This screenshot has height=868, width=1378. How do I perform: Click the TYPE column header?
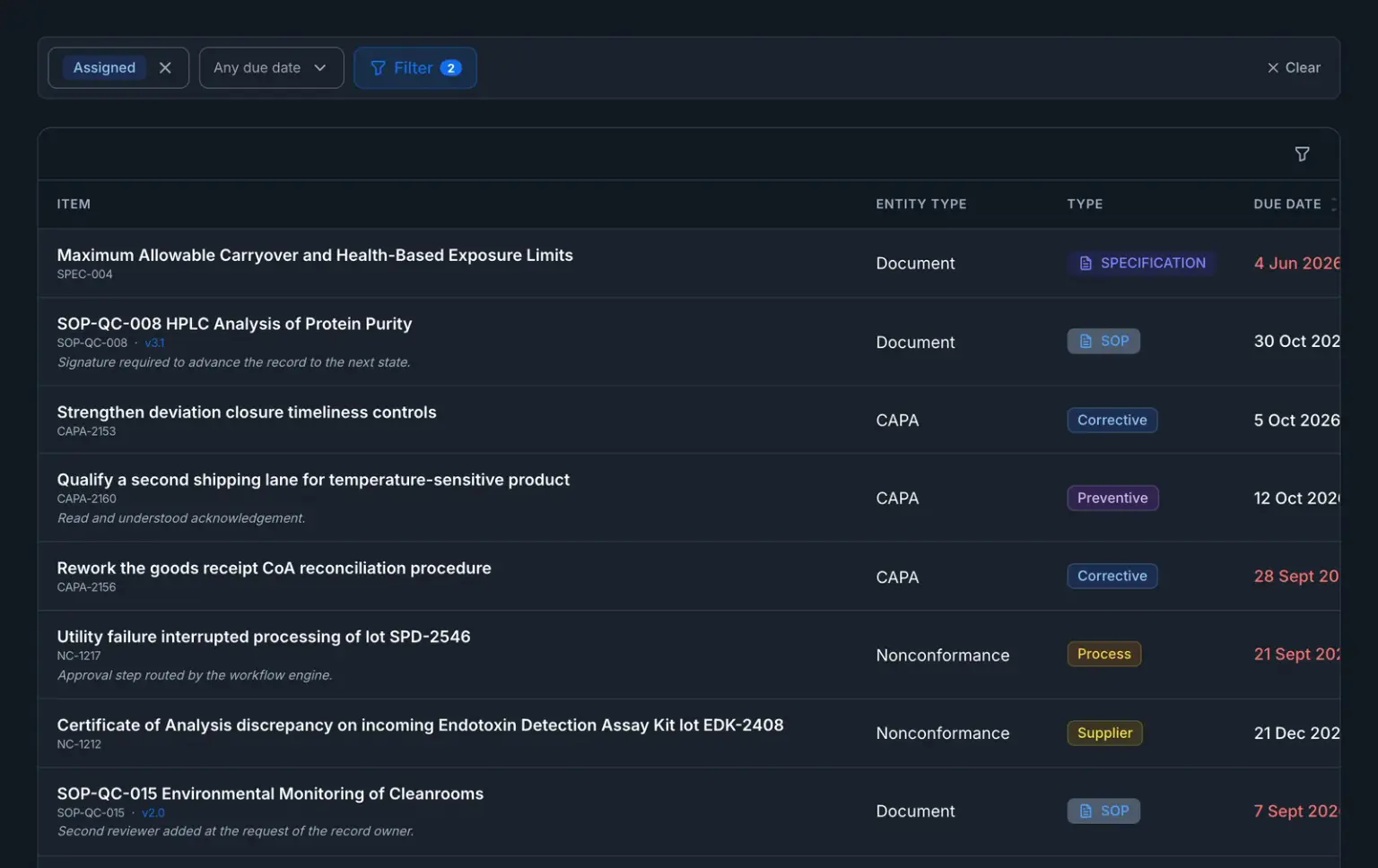coord(1085,204)
